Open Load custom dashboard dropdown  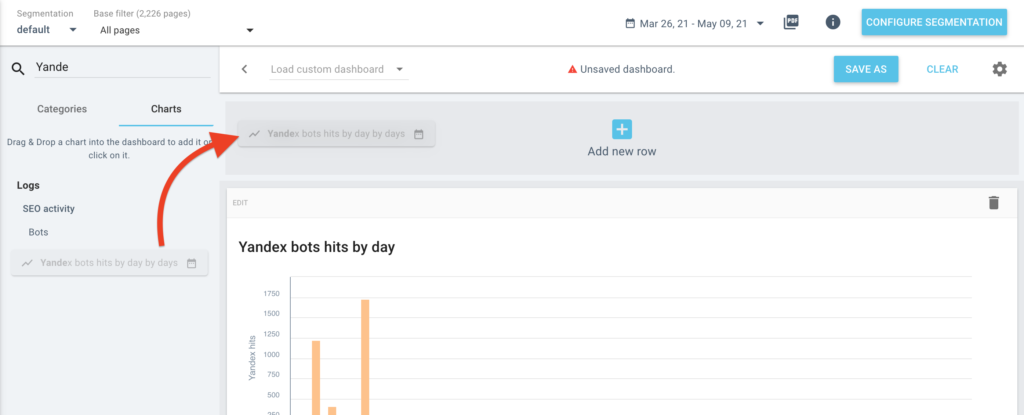tap(338, 69)
